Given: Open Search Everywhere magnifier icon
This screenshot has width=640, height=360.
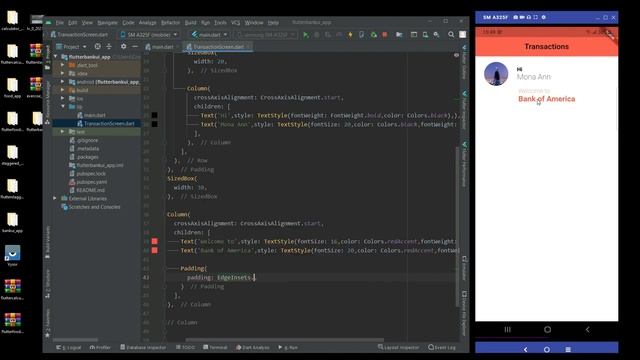Looking at the screenshot, I should [x=451, y=35].
